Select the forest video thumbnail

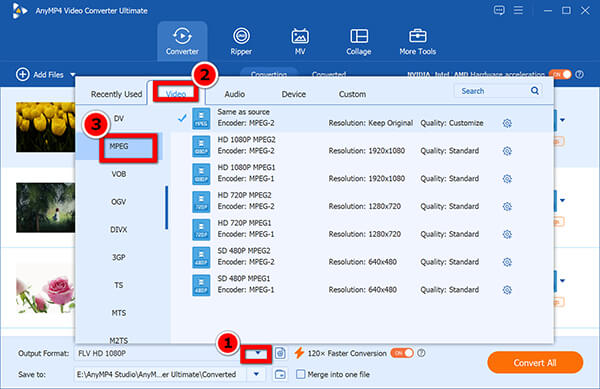point(45,207)
